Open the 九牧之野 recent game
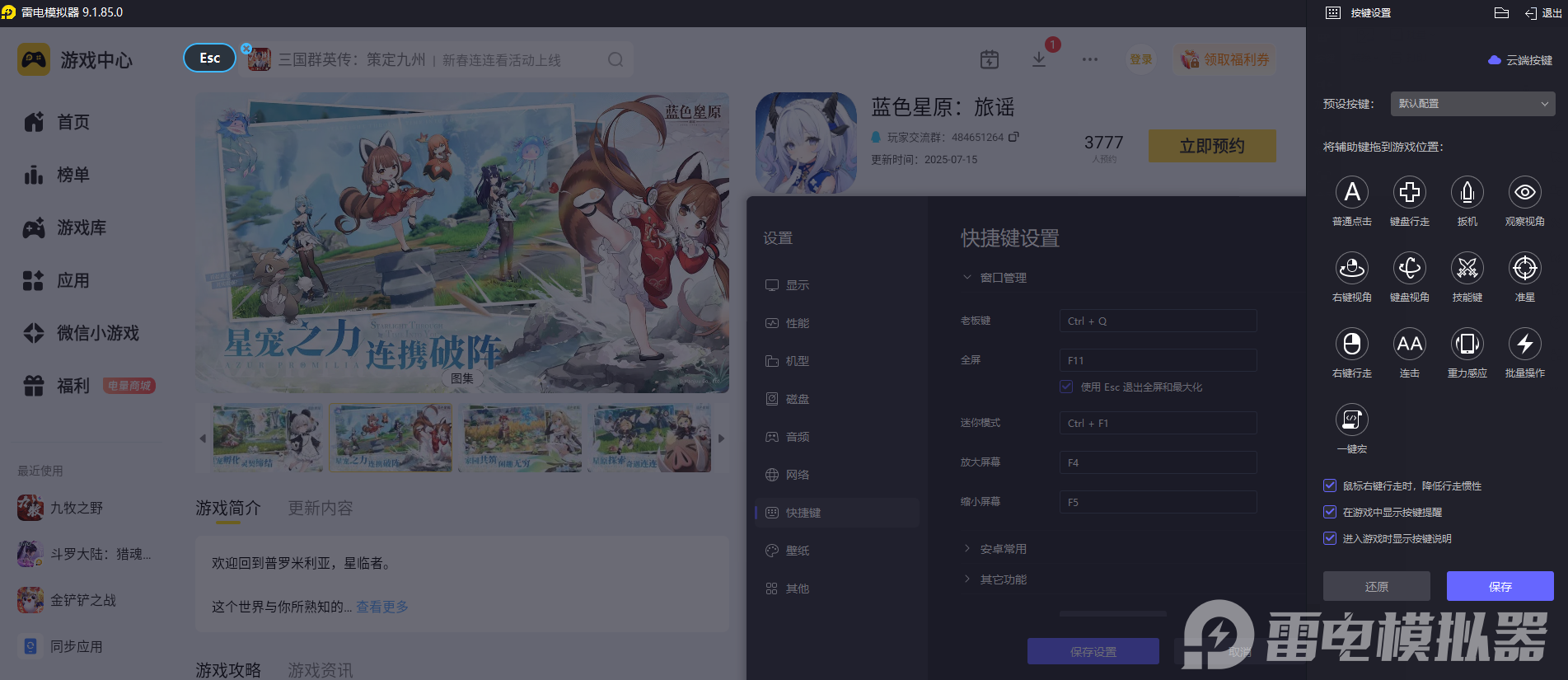Image resolution: width=1568 pixels, height=680 pixels. (61, 508)
